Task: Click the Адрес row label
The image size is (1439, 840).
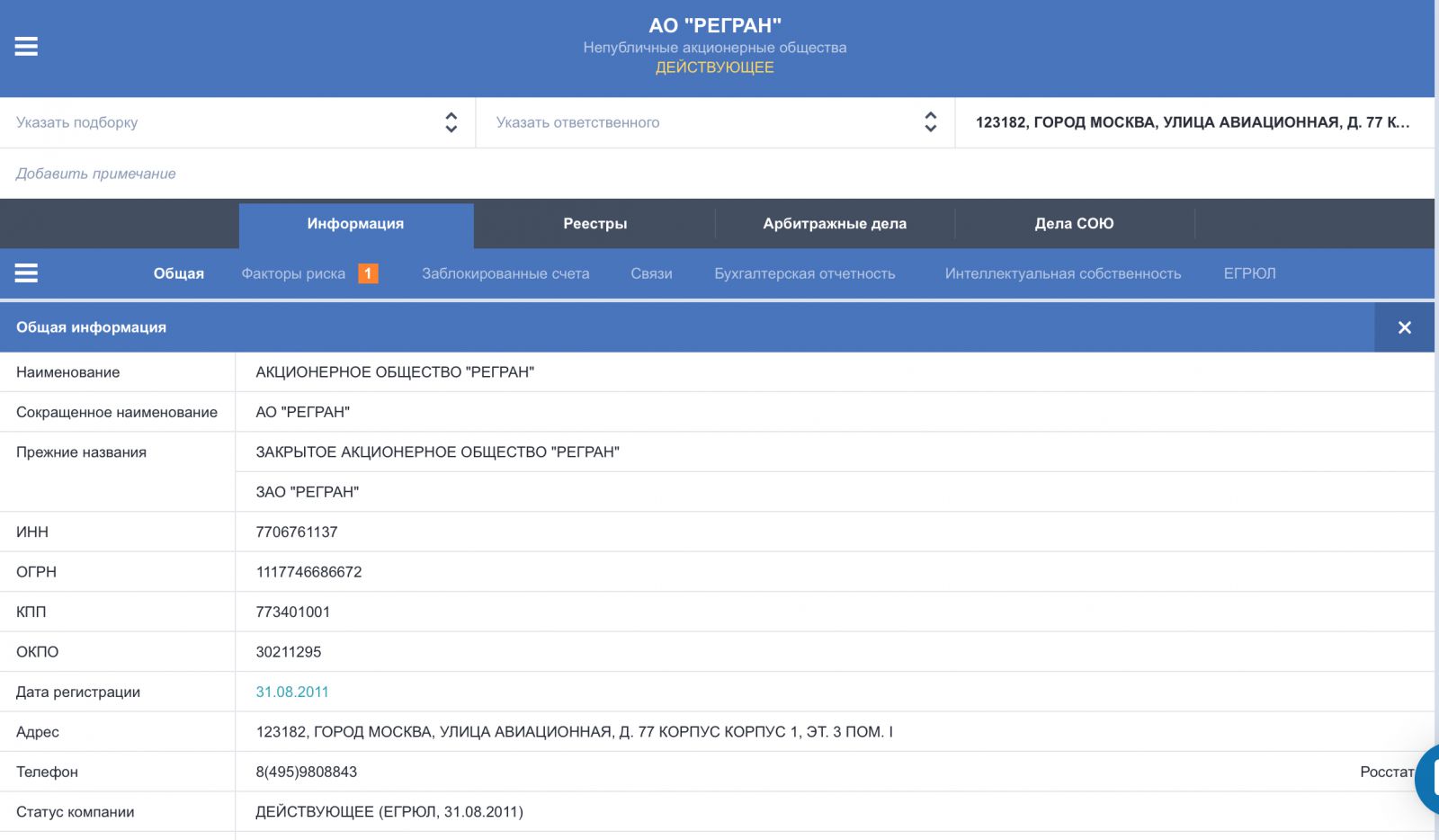Action: [x=38, y=732]
